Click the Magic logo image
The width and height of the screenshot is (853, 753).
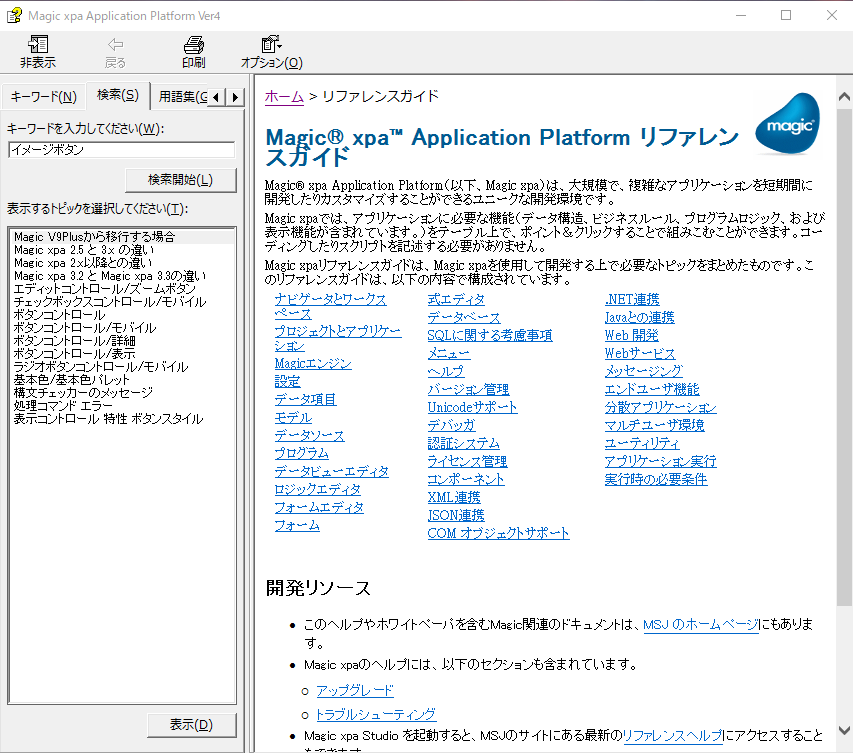click(x=786, y=124)
